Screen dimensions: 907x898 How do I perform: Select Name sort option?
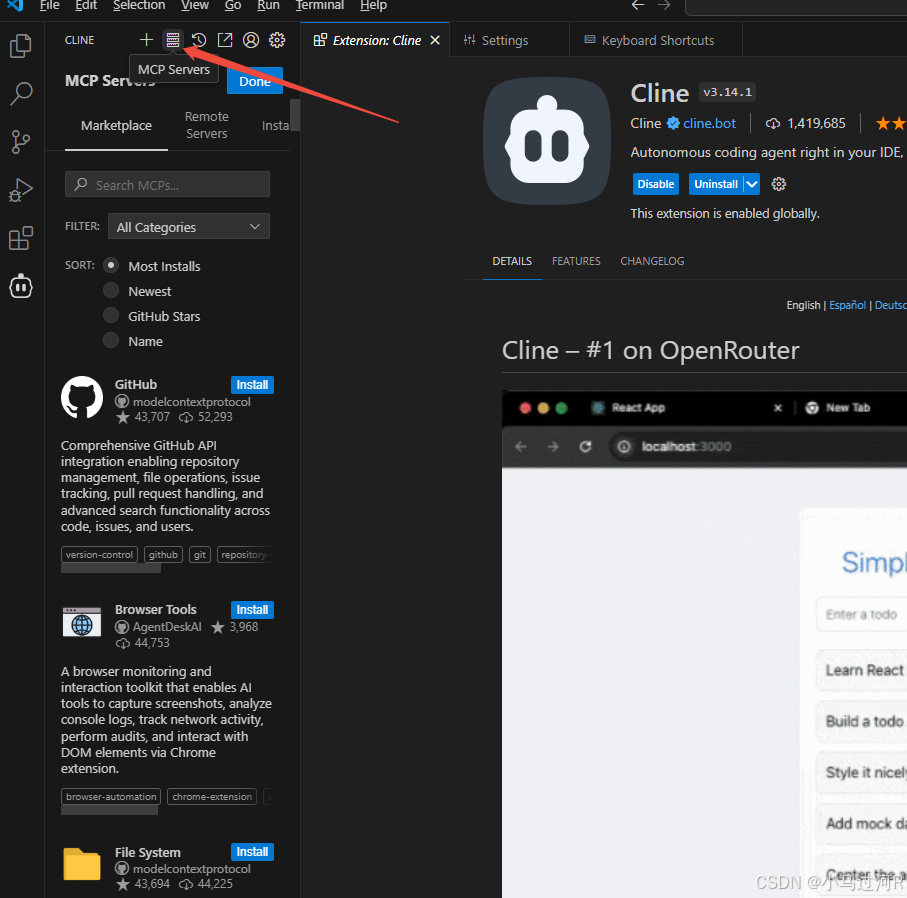(x=111, y=340)
